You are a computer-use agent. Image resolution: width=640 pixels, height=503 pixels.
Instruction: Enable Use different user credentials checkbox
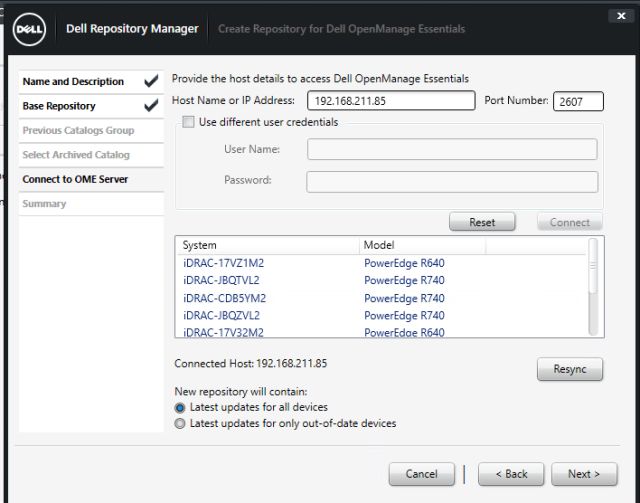tap(188, 122)
